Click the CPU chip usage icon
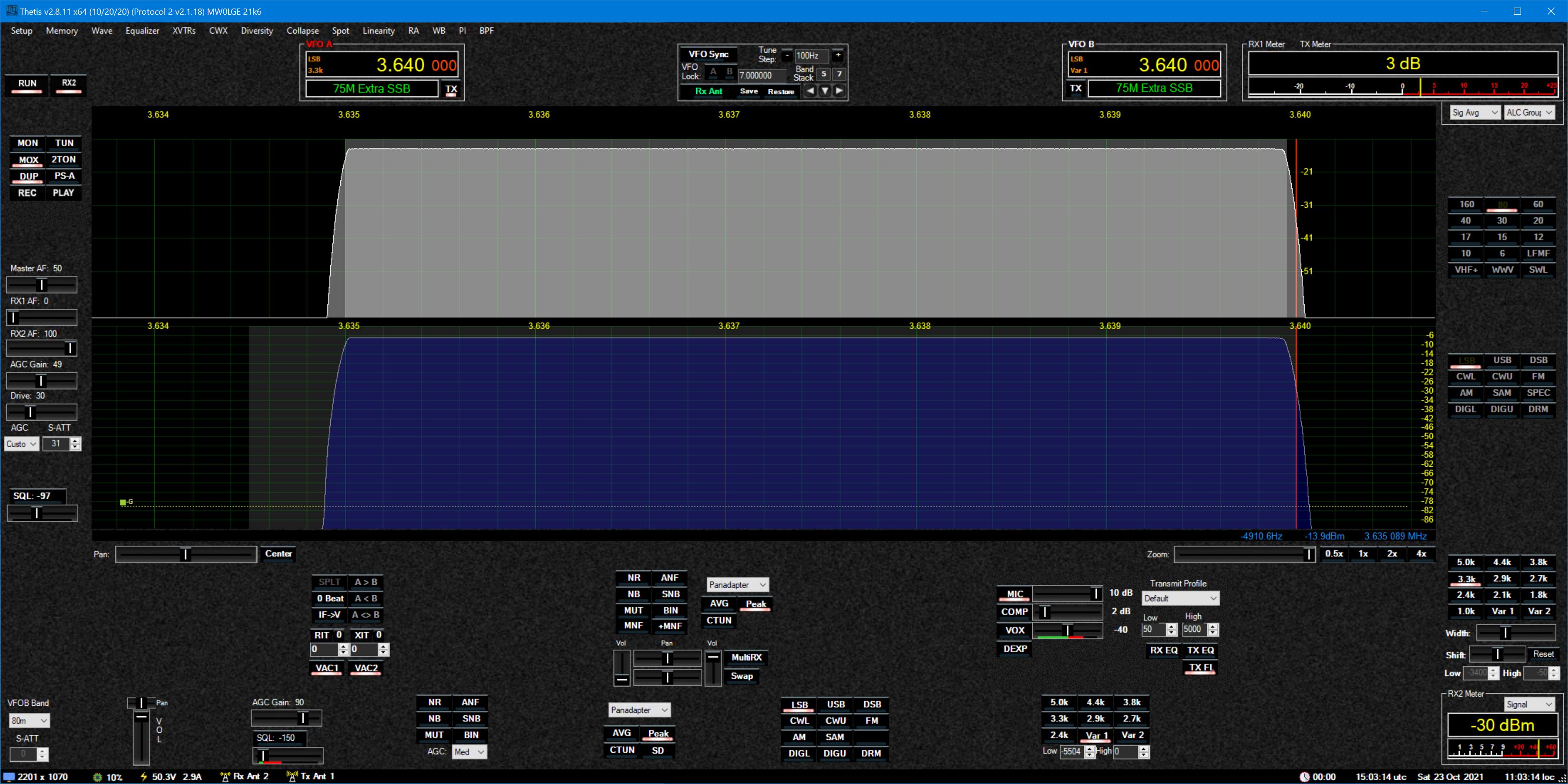Screen dimensions: 1568x784 [x=97, y=777]
